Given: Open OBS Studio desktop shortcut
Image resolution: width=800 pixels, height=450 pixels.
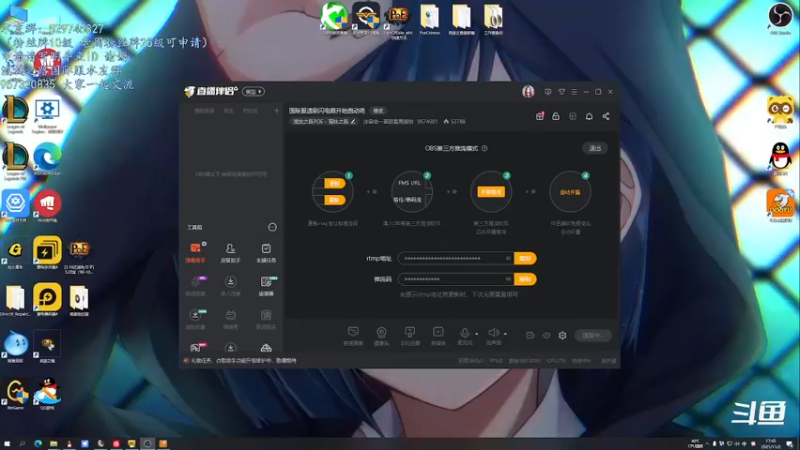Looking at the screenshot, I should tap(780, 19).
